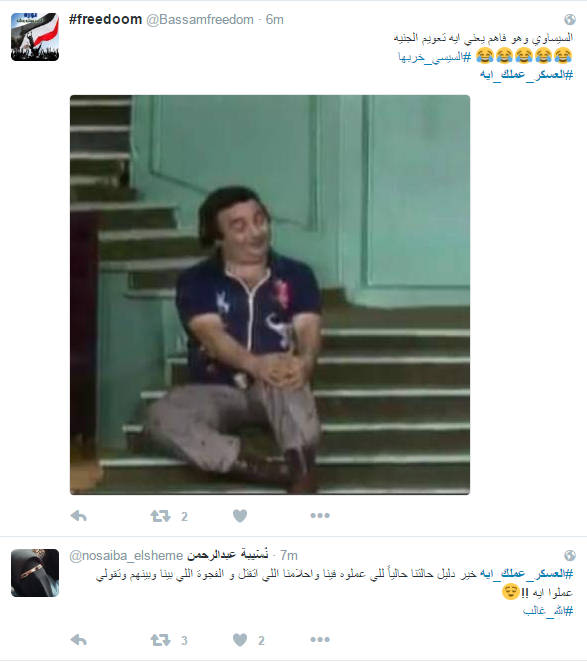
Task: Click globe icon on first tweet
Action: click(x=570, y=19)
